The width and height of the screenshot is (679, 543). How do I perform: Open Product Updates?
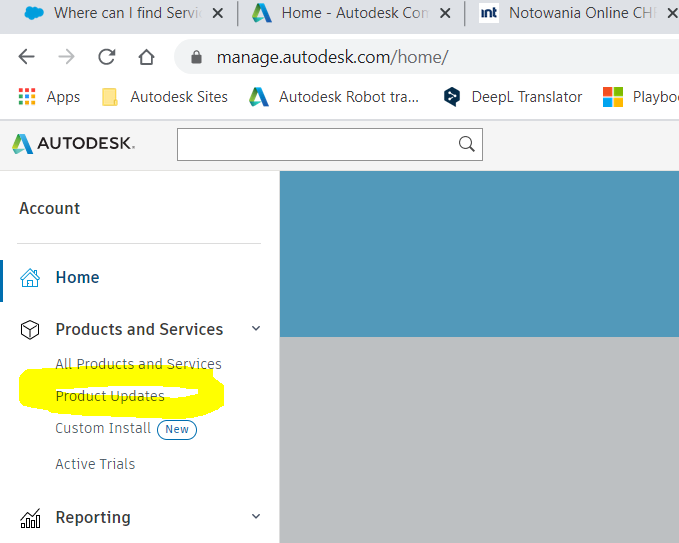110,396
